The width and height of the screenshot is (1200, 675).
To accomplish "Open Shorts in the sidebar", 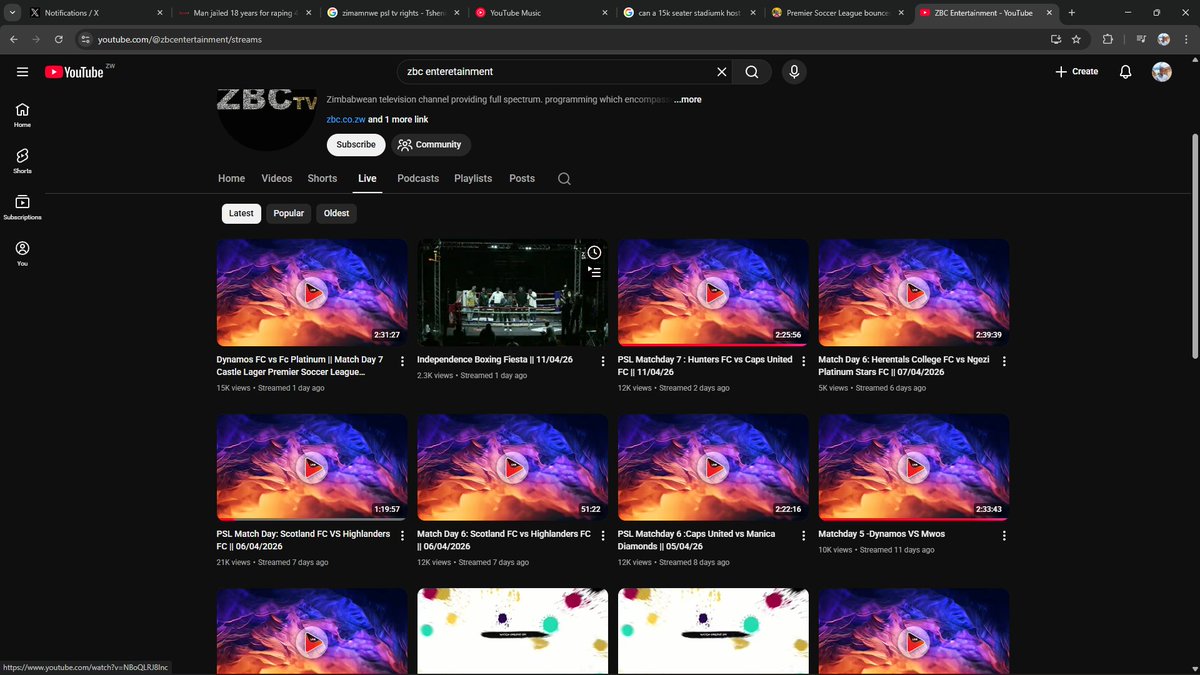I will pos(22,161).
